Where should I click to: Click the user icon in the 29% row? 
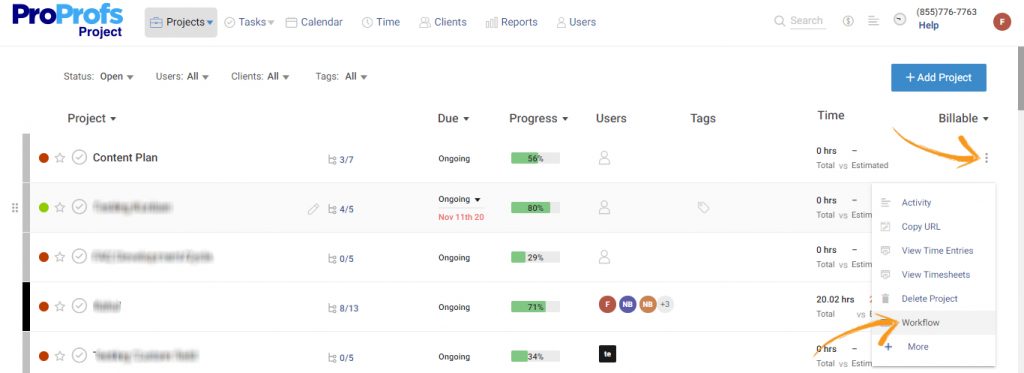pyautogui.click(x=605, y=257)
